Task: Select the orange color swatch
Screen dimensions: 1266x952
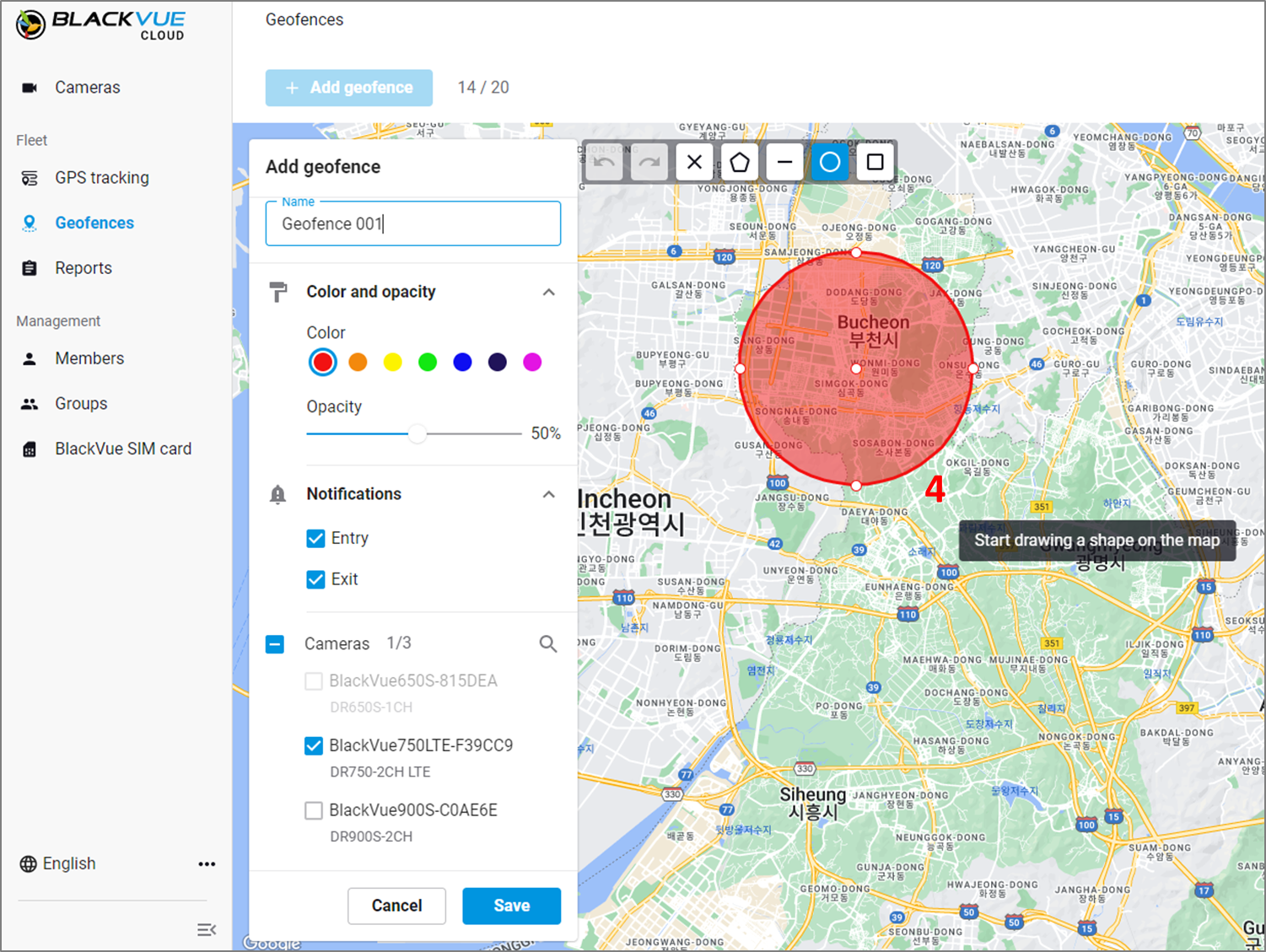Action: 358,362
